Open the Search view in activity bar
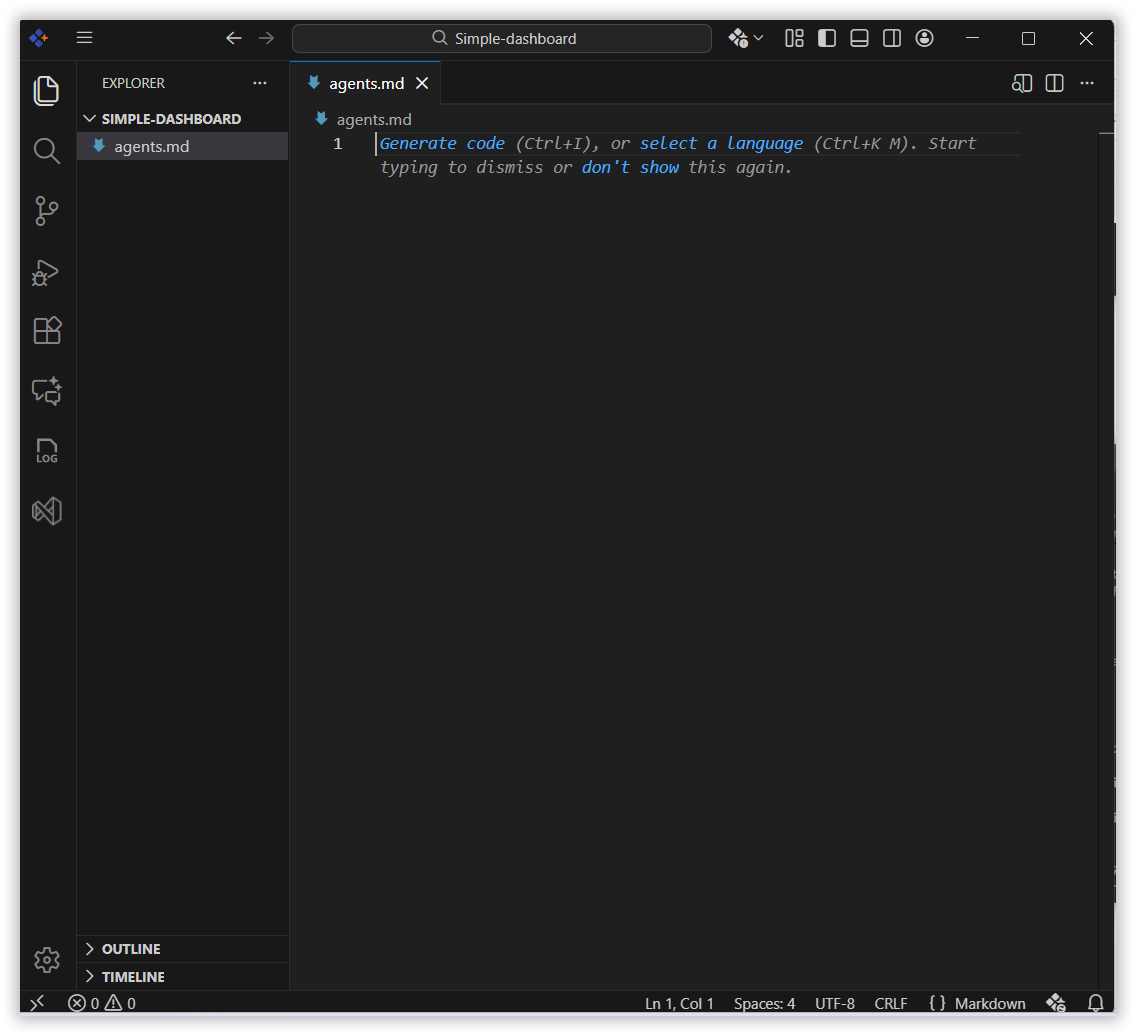Screen dimensions: 1136x1036 point(46,151)
